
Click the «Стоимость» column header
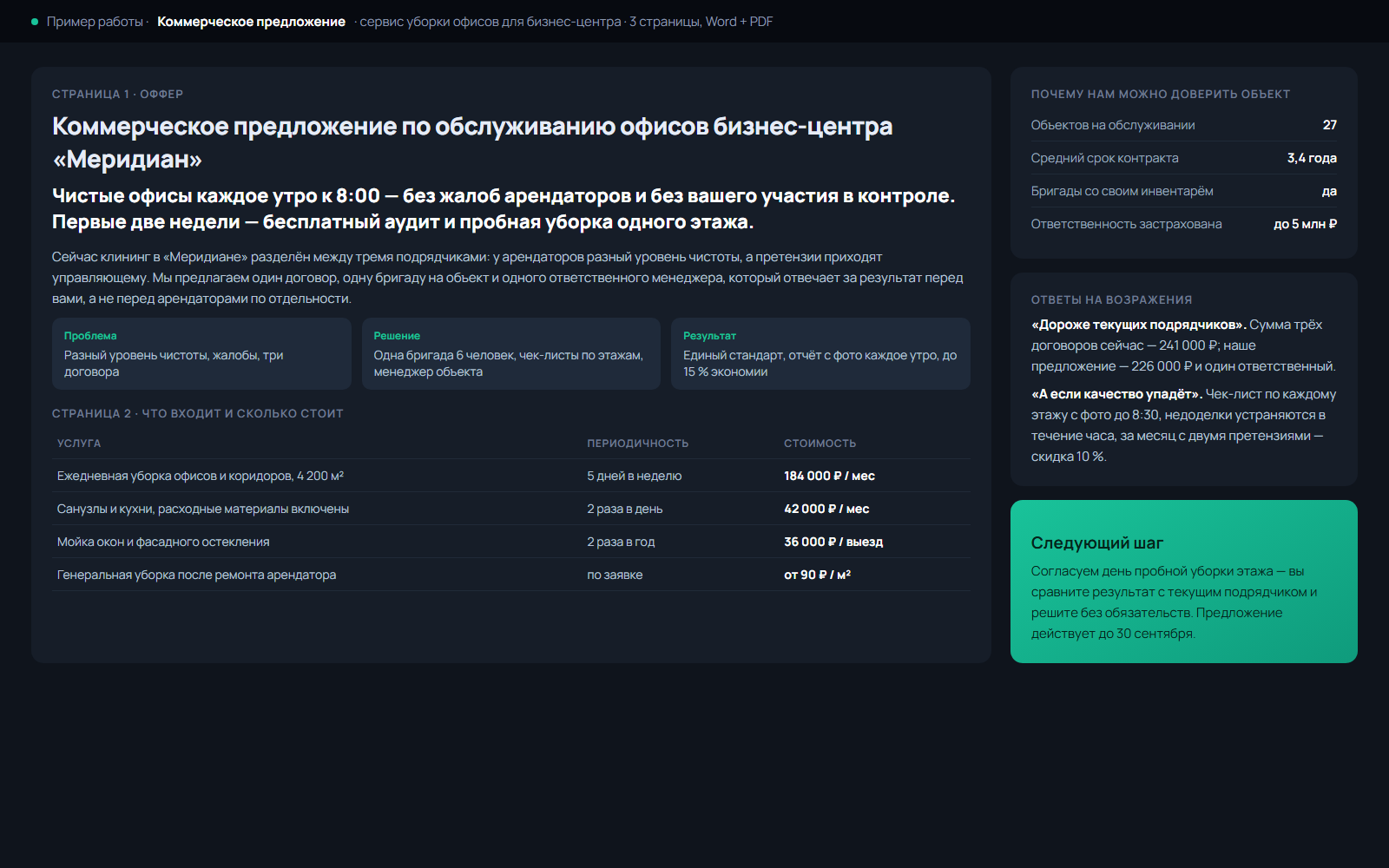[x=820, y=443]
